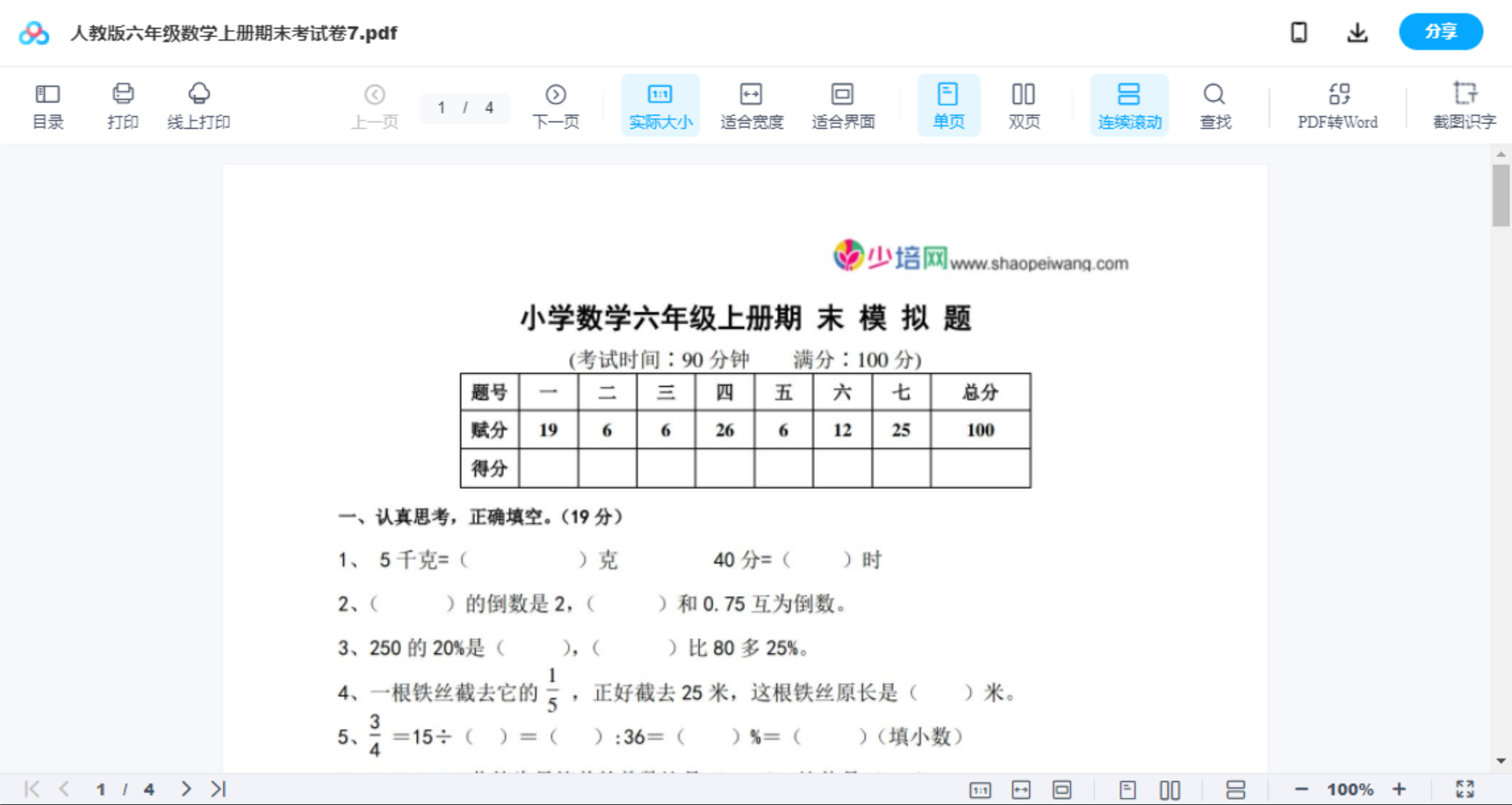Click the zoom minus button at bottom
Viewport: 1512px width, 805px height.
click(1303, 787)
